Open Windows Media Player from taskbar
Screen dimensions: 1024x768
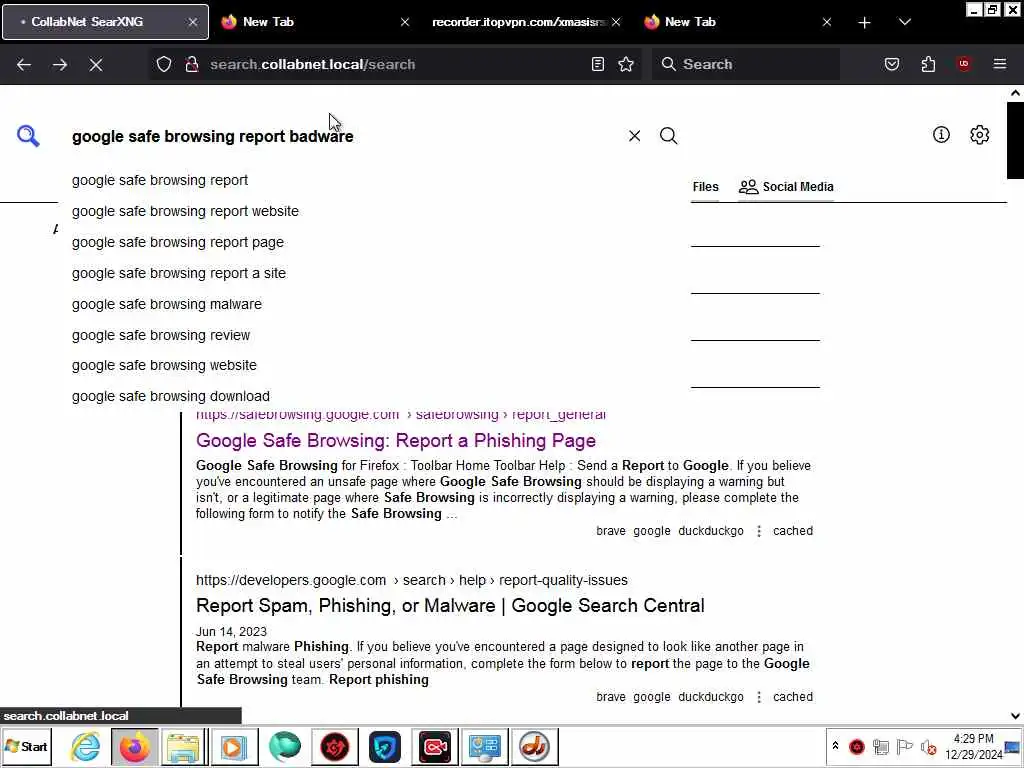tap(233, 746)
